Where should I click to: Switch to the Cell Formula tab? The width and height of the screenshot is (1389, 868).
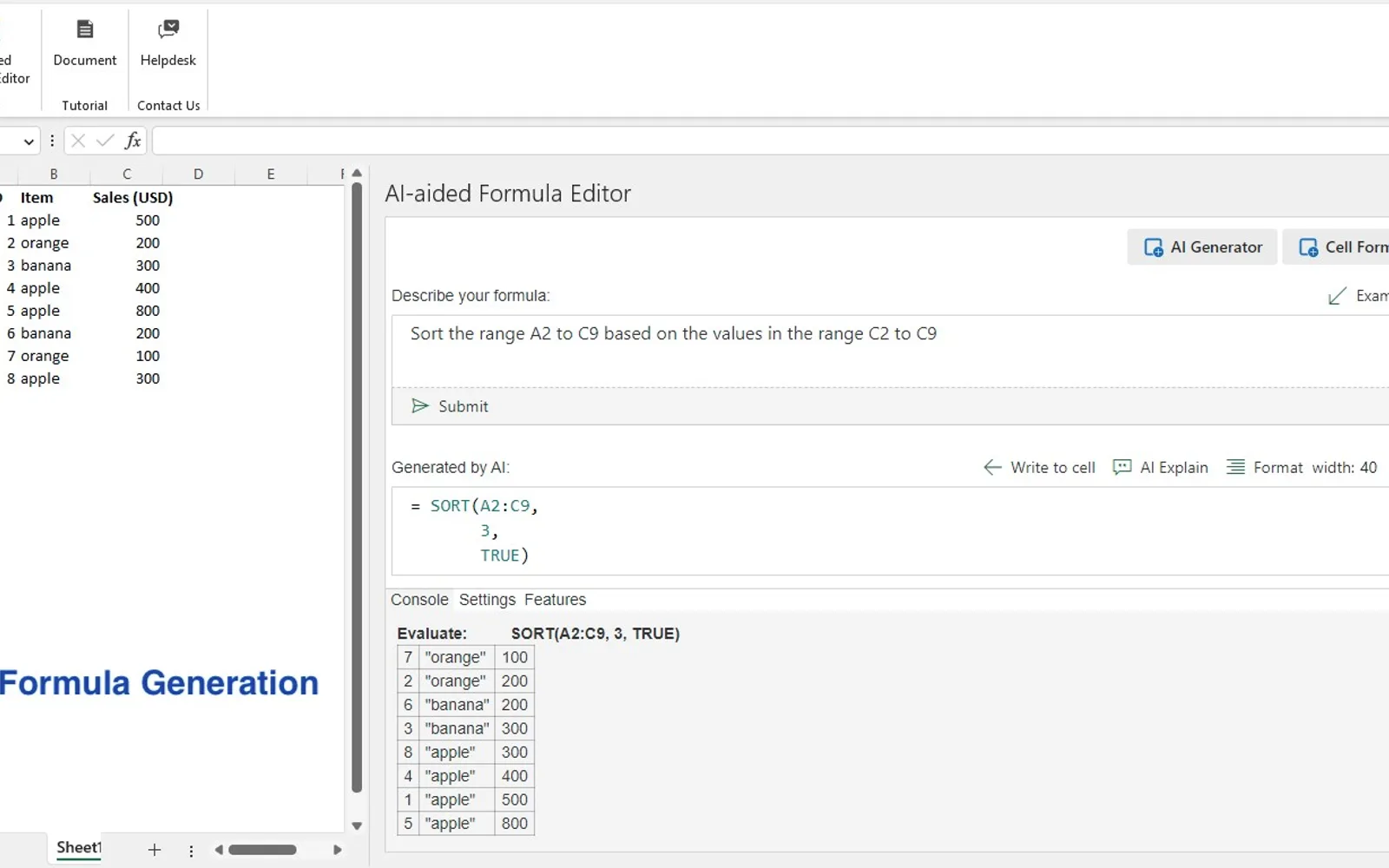click(x=1336, y=247)
